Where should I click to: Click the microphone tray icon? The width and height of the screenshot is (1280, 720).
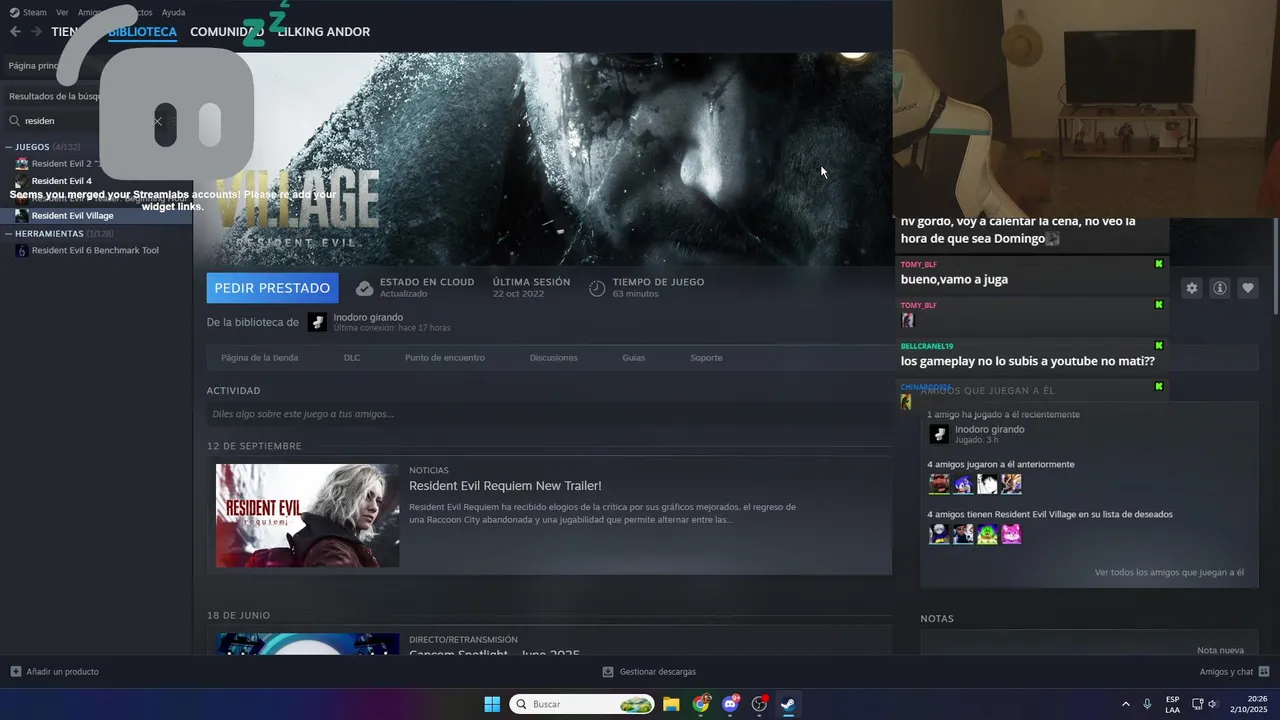tap(1147, 704)
